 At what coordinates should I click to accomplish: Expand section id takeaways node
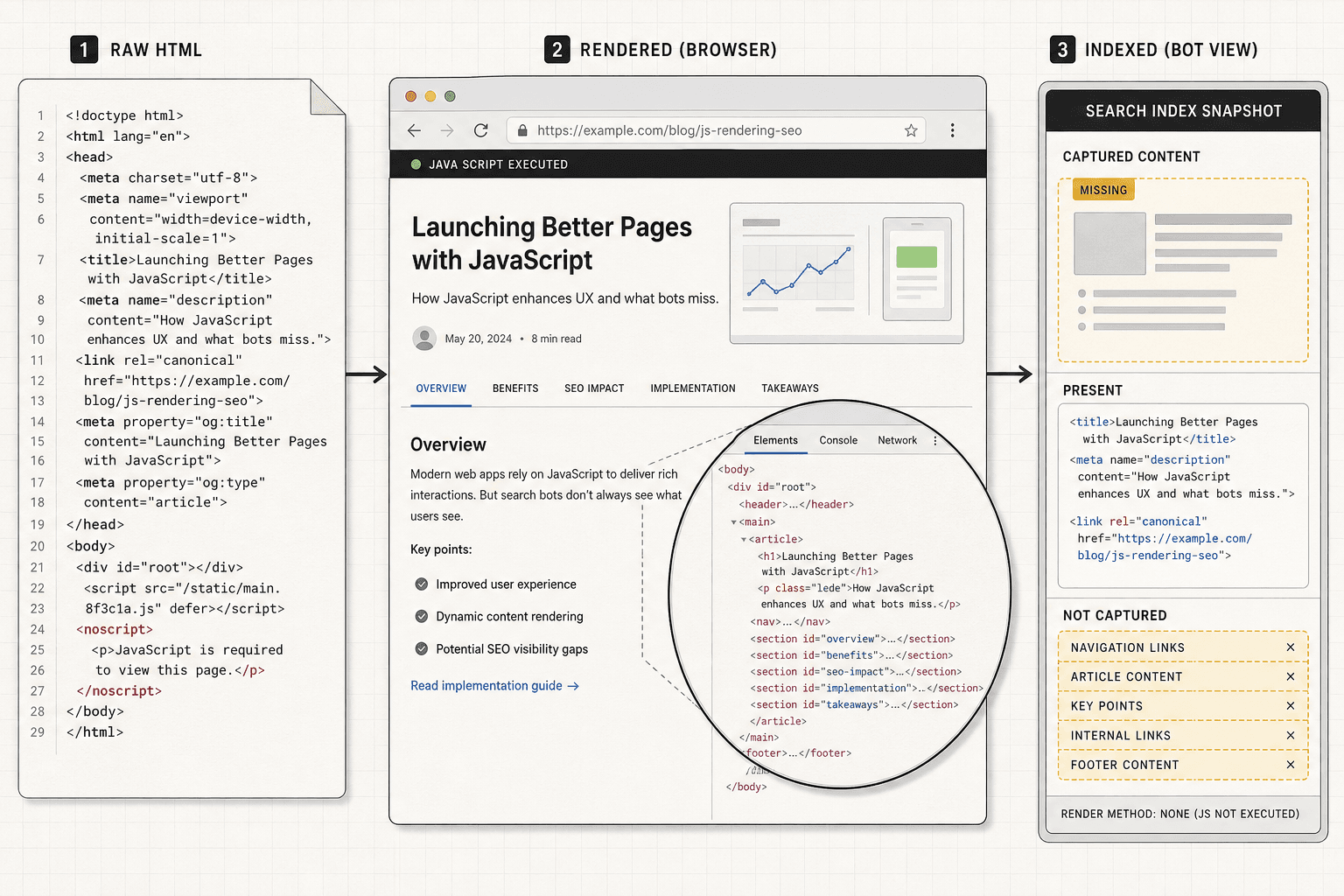854,705
